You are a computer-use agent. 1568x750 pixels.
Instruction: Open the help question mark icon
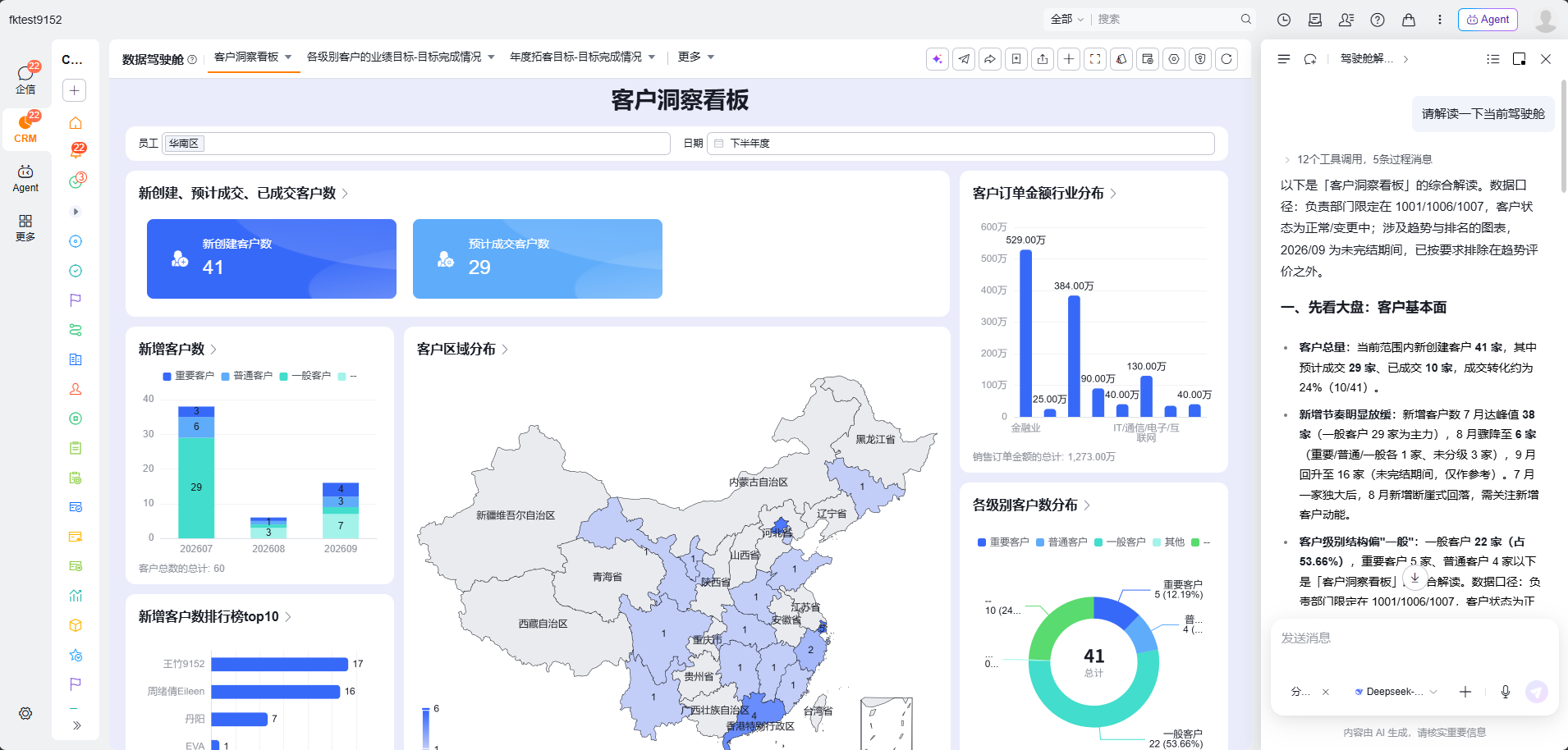[x=1378, y=20]
